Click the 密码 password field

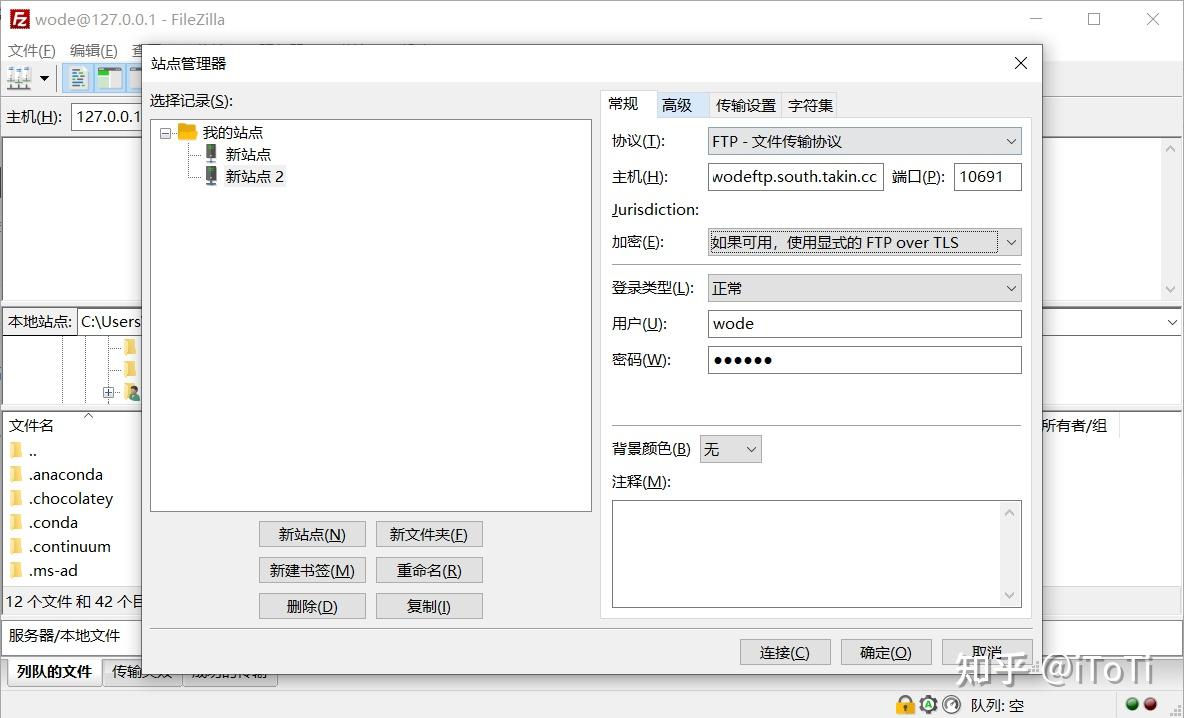865,360
